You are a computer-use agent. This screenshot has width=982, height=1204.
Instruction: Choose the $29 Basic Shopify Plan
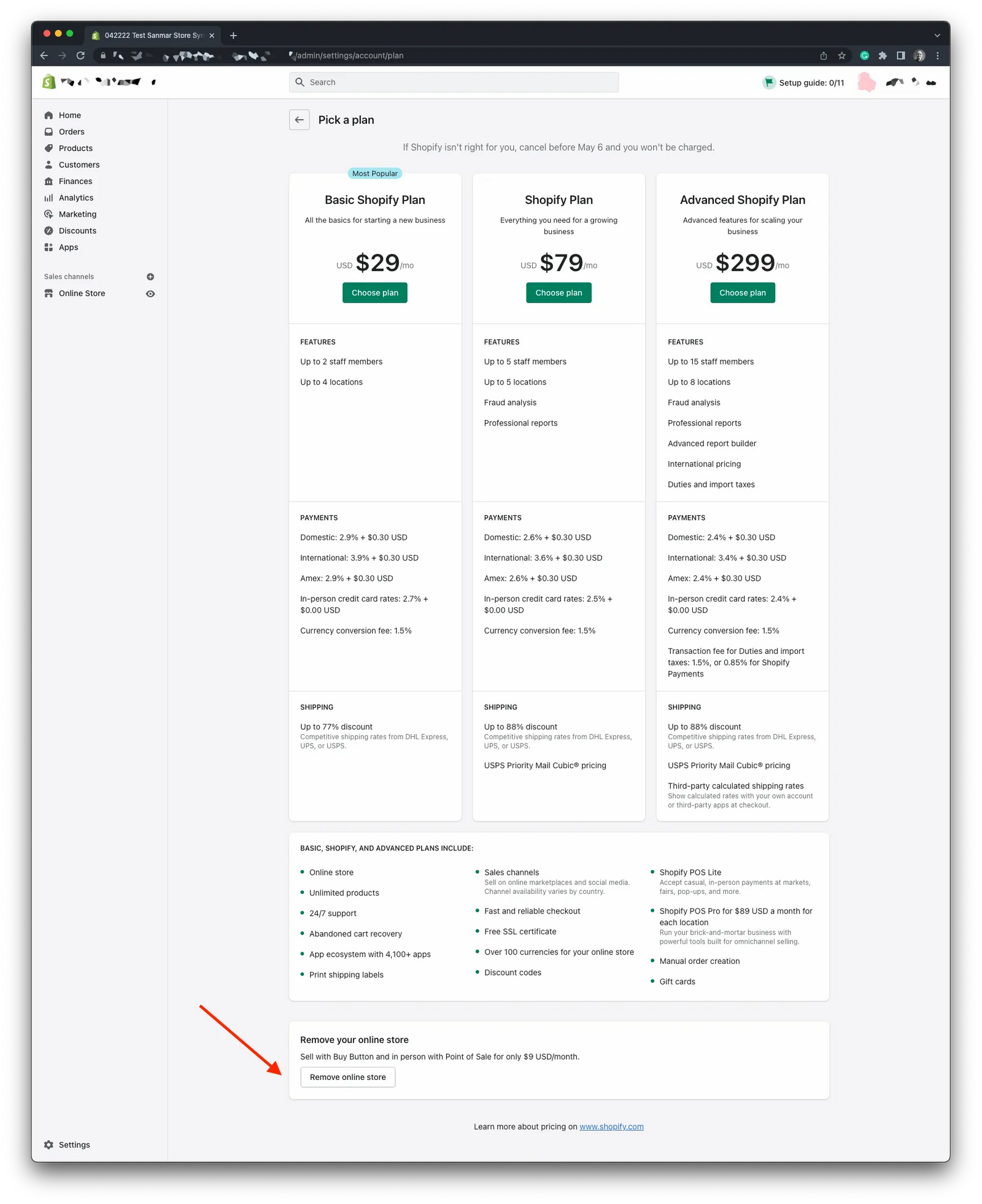[x=374, y=293]
